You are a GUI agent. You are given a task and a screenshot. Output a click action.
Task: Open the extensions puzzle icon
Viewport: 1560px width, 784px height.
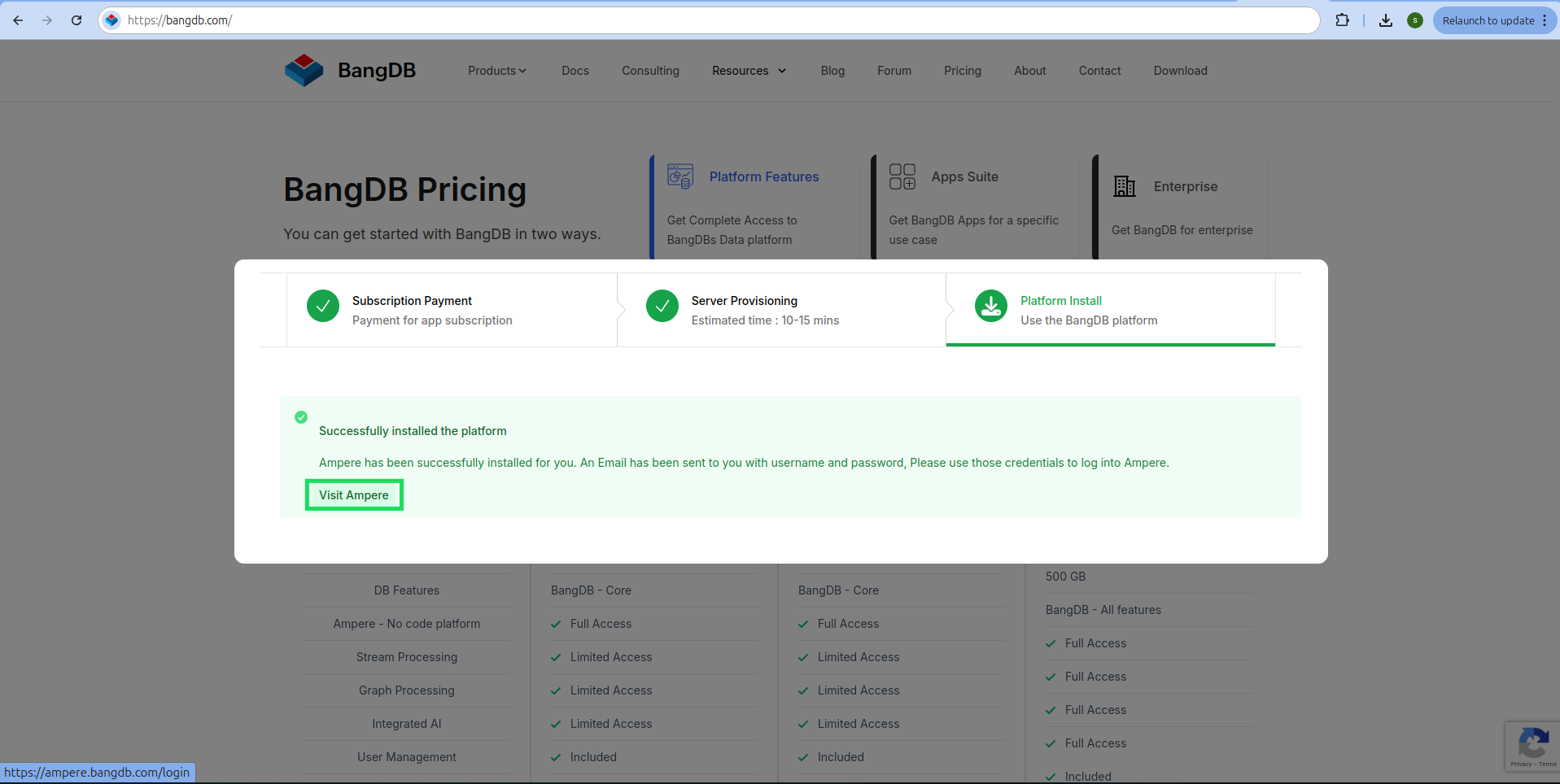click(1343, 20)
